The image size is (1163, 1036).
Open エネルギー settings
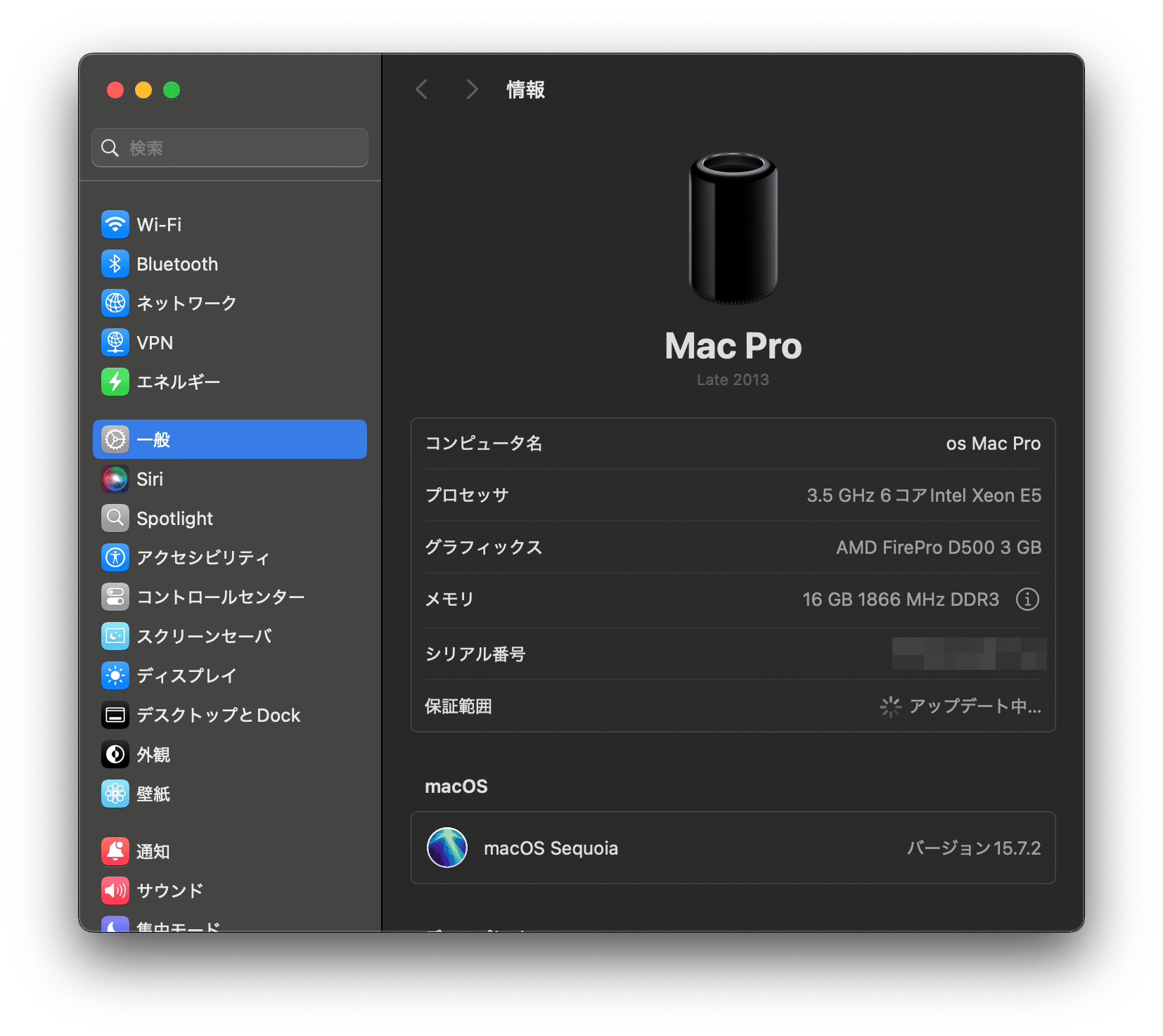(x=178, y=382)
